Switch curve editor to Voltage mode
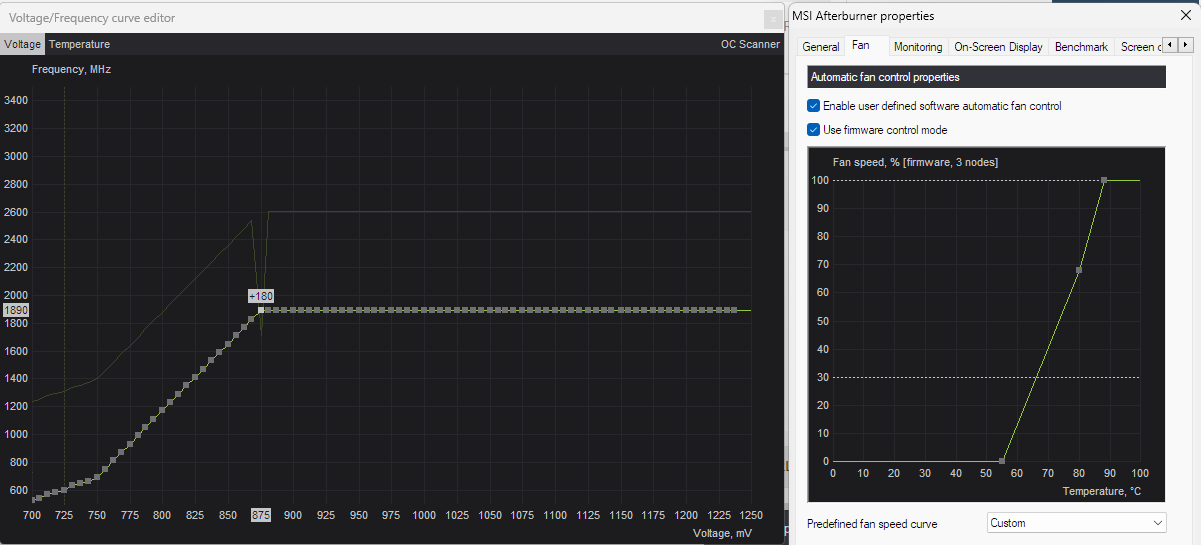1201x545 pixels. coord(23,45)
